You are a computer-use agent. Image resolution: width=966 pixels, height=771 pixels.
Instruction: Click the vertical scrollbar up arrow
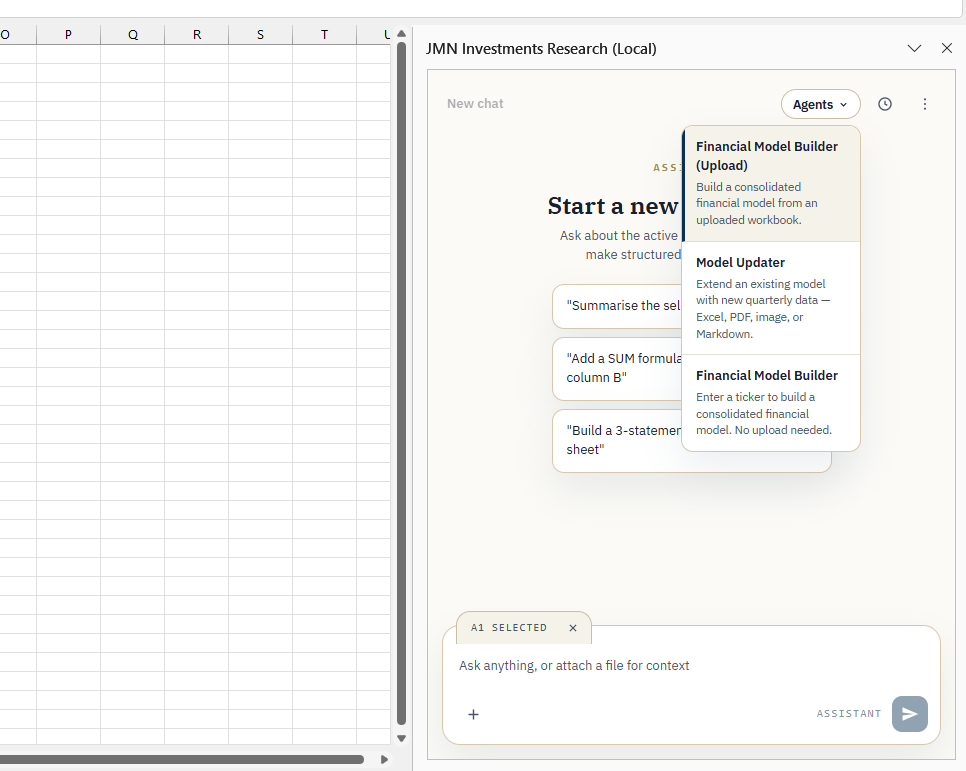(x=402, y=33)
